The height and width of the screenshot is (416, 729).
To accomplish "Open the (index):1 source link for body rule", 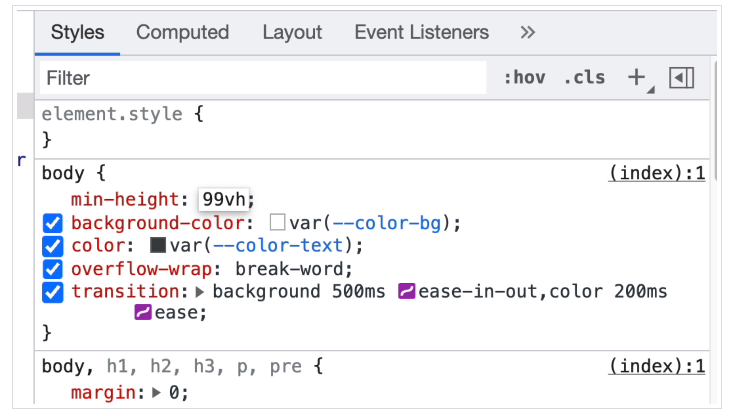I will (657, 174).
